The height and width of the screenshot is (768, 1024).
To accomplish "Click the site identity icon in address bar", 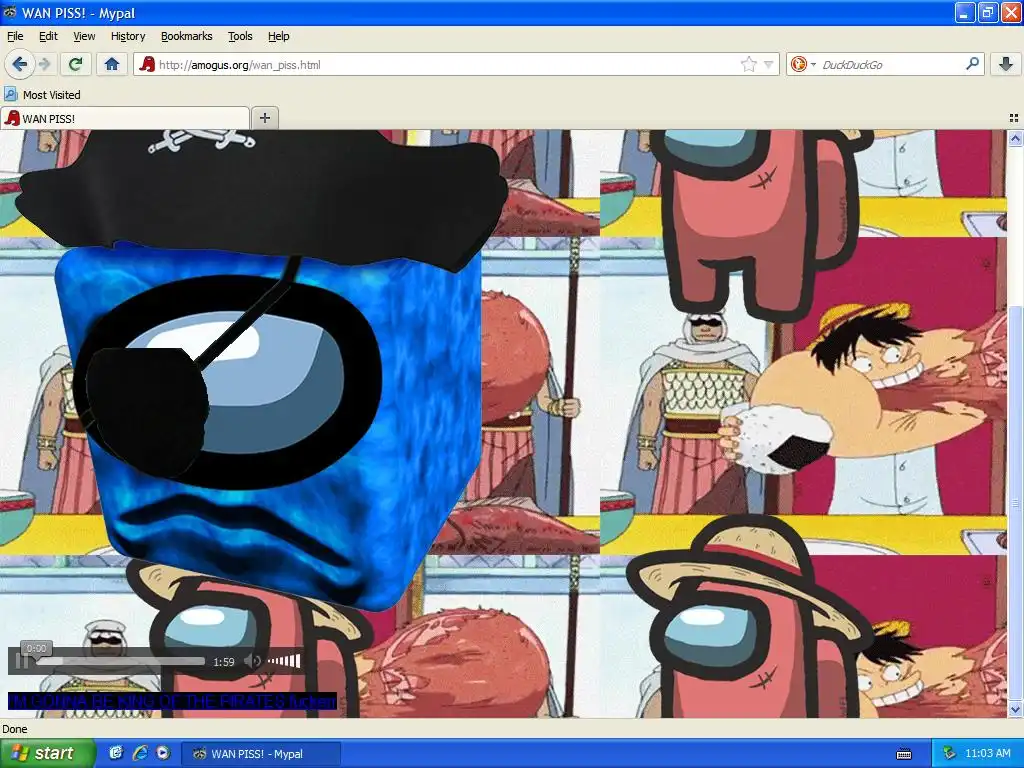I will click(147, 64).
